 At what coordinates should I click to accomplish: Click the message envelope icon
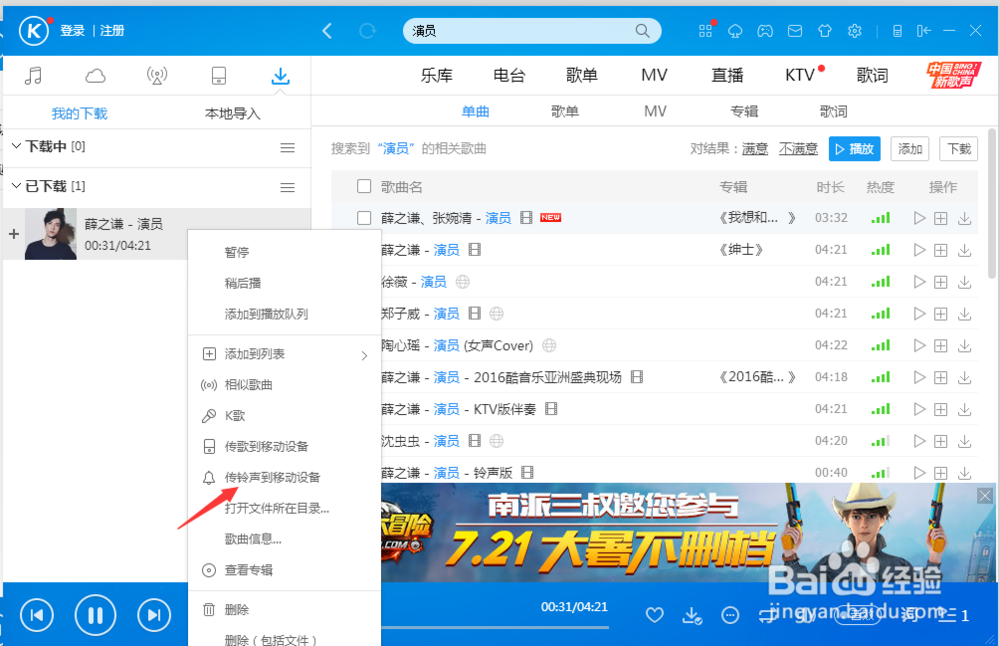pyautogui.click(x=795, y=31)
